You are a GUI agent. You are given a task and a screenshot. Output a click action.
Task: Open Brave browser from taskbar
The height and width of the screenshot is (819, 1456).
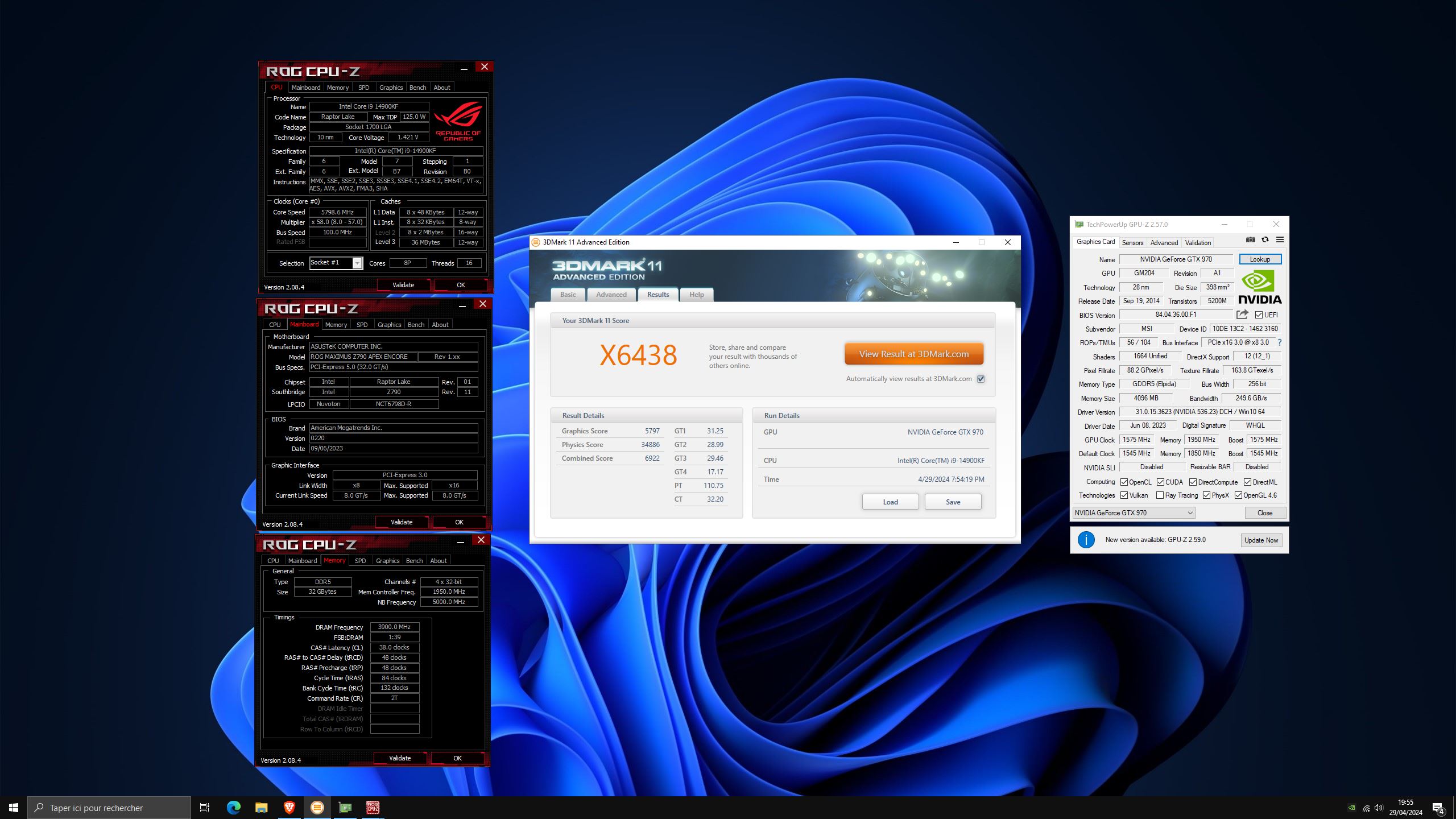[x=289, y=808]
